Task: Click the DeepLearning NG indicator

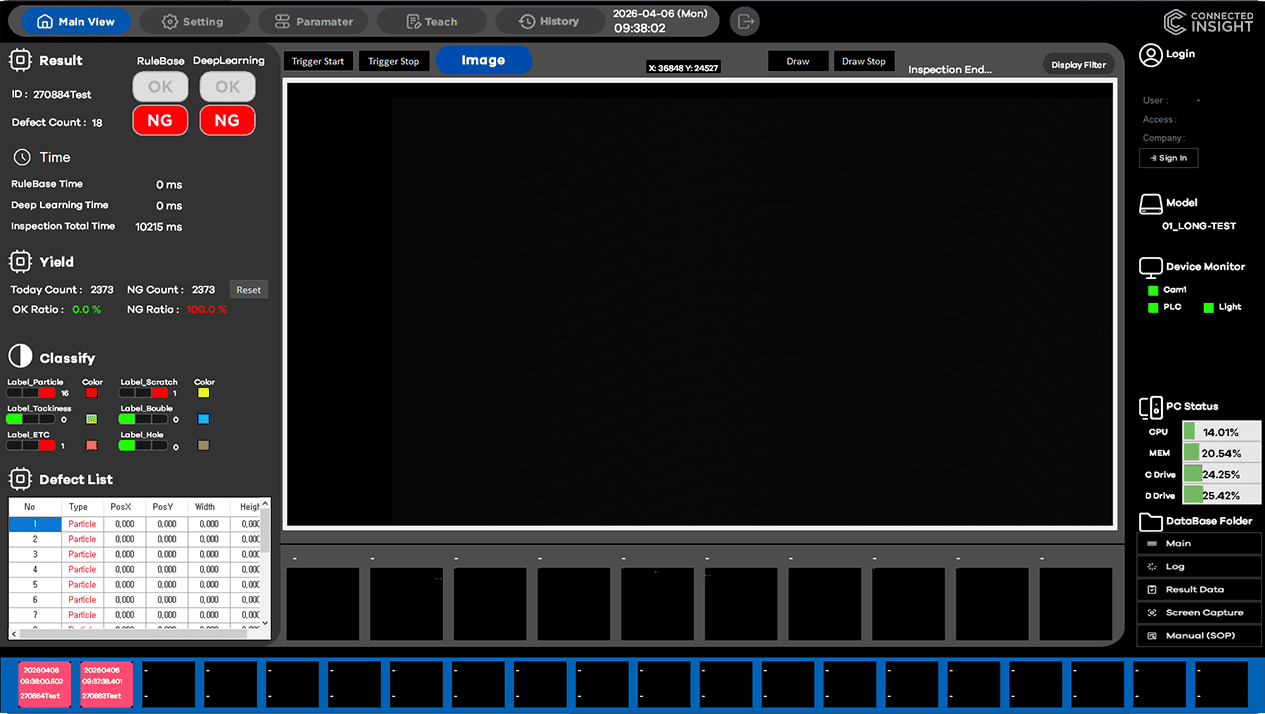Action: click(227, 120)
